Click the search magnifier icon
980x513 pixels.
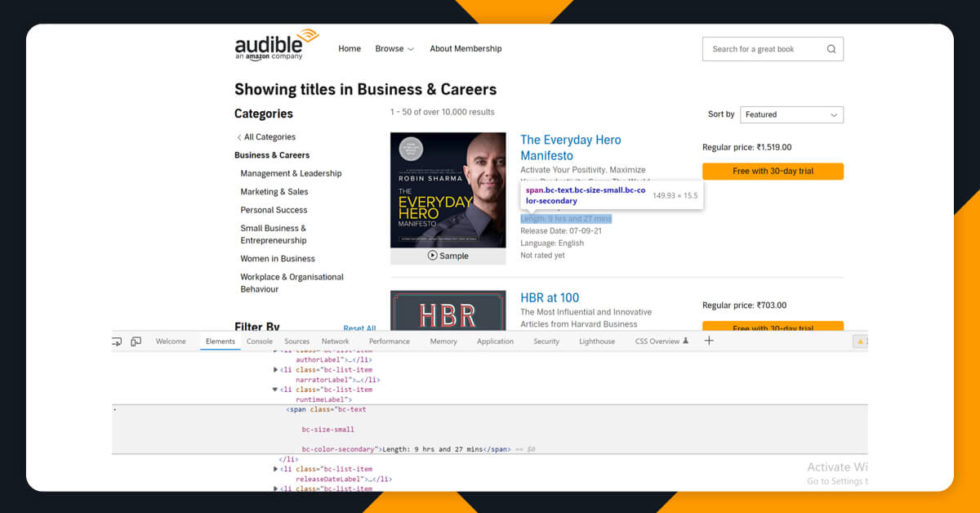[x=831, y=49]
